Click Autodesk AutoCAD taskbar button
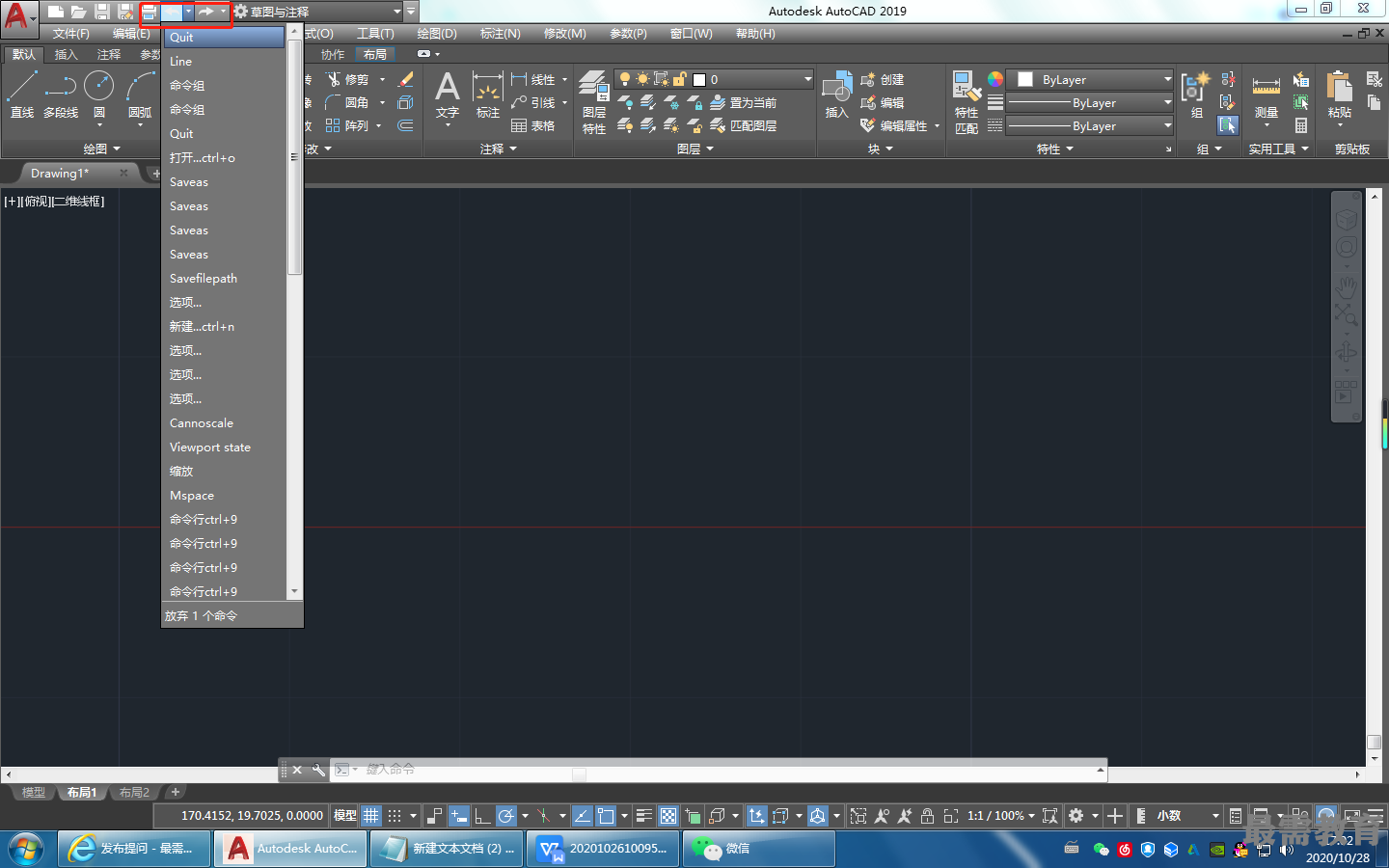Screen dimensions: 1389x868 [x=289, y=849]
